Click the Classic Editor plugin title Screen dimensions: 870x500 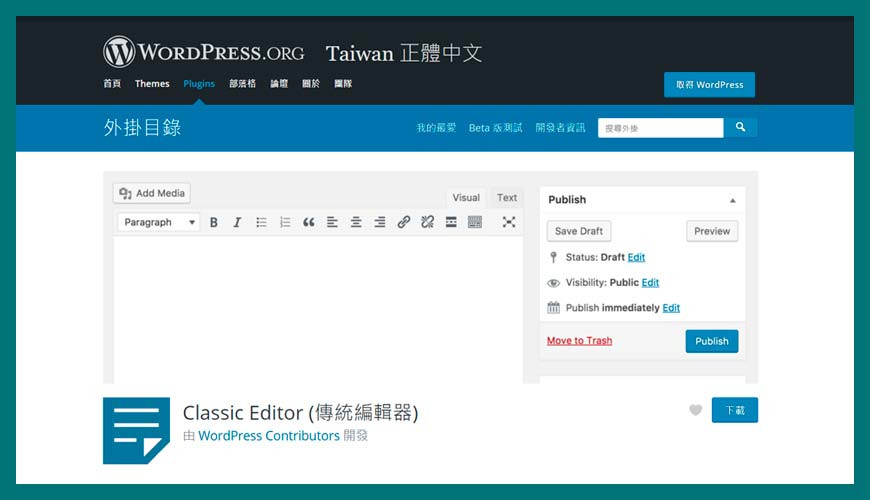pos(300,413)
